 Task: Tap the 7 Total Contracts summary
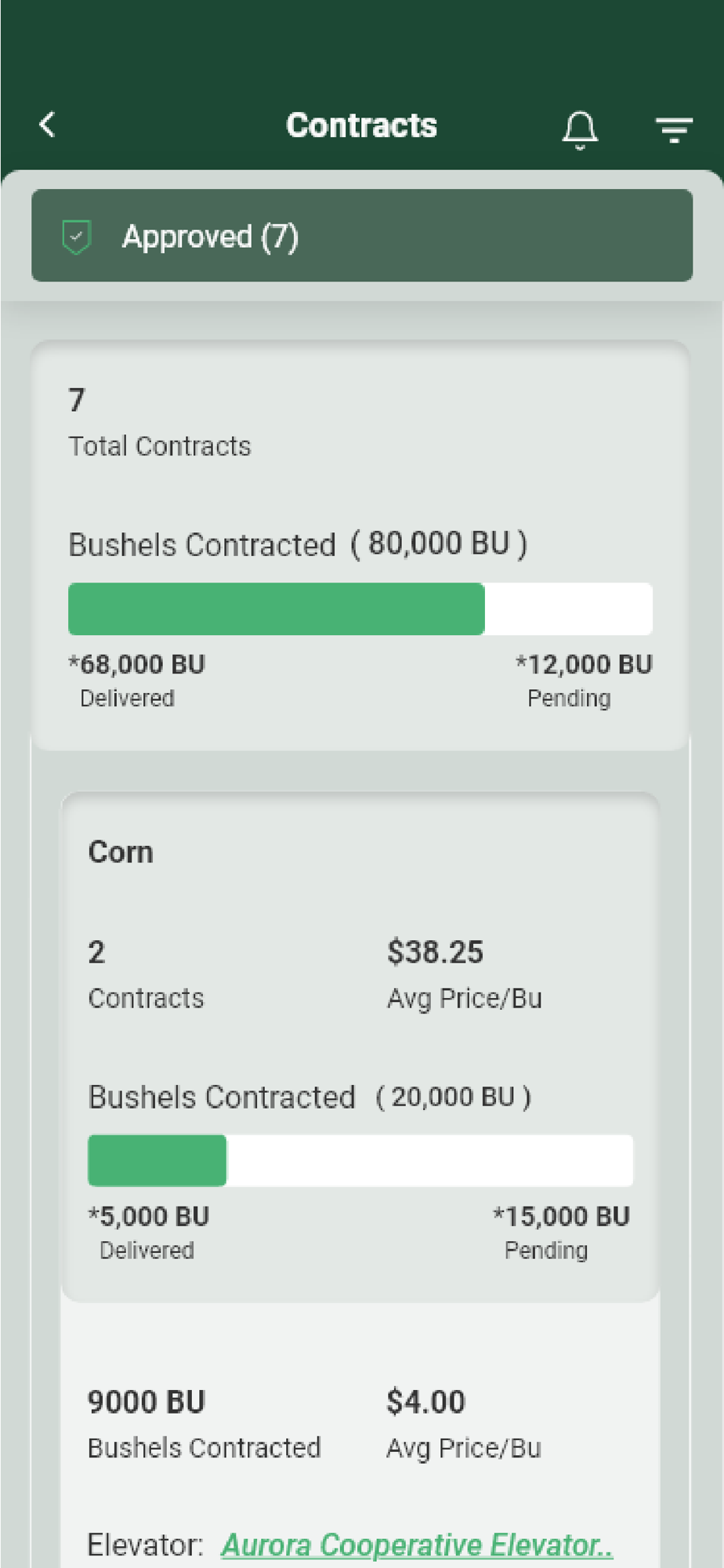[159, 423]
